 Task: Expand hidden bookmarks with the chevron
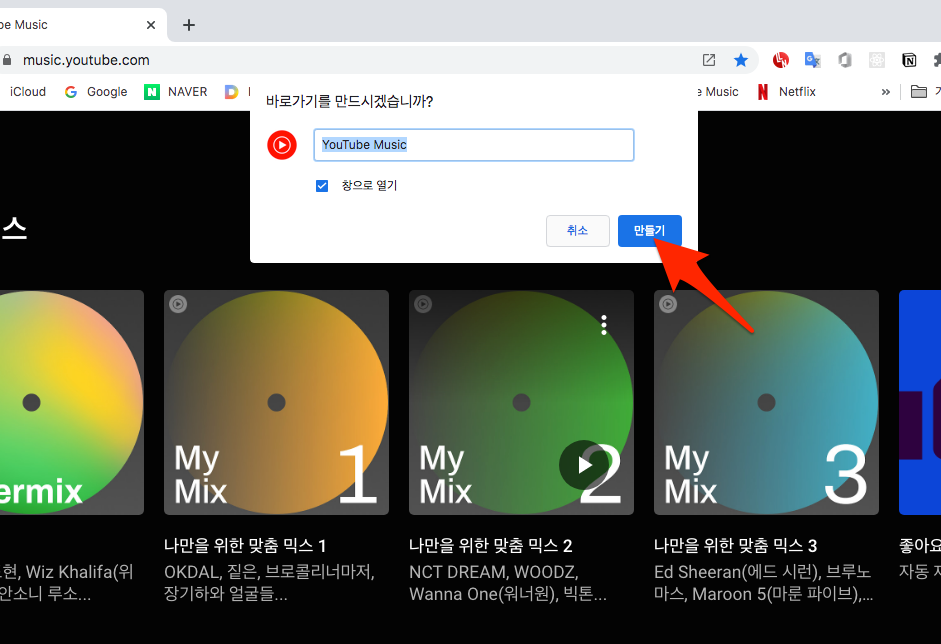pyautogui.click(x=886, y=92)
